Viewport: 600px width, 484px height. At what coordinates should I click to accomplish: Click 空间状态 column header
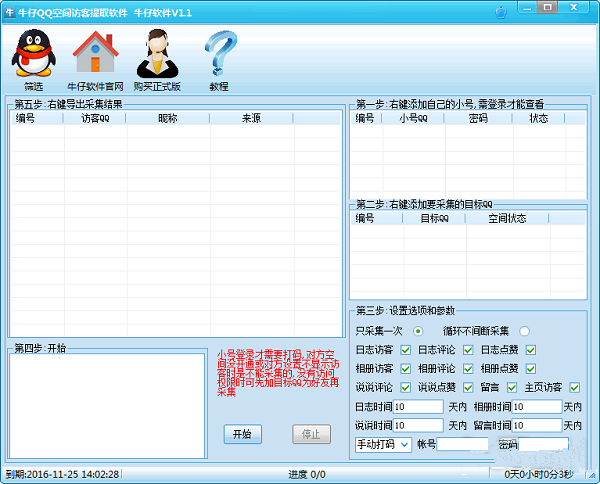[507, 218]
